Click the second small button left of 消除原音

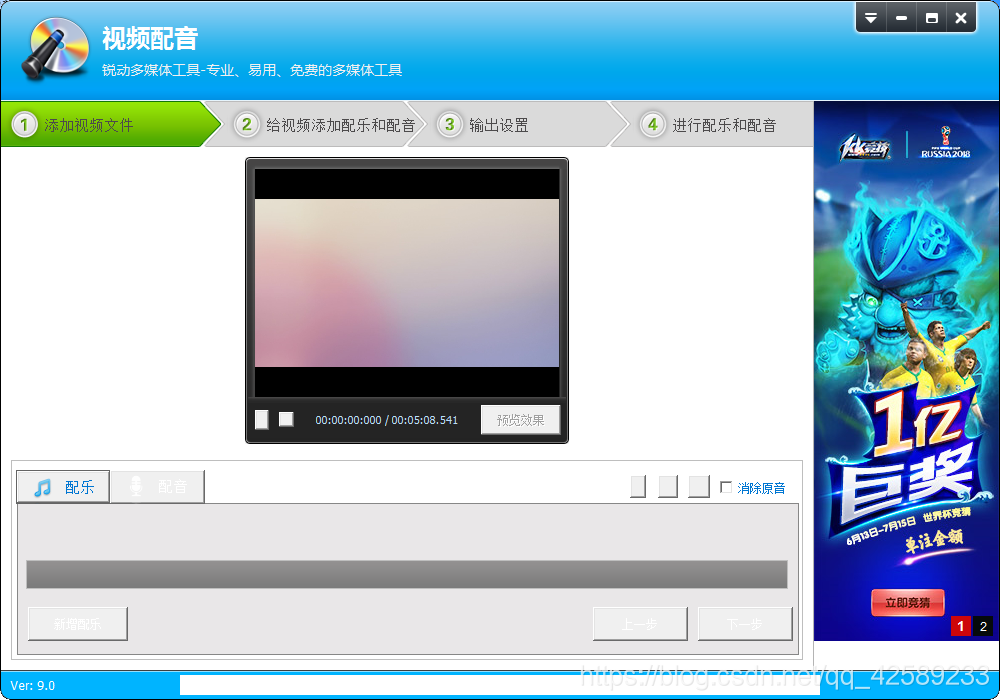668,486
